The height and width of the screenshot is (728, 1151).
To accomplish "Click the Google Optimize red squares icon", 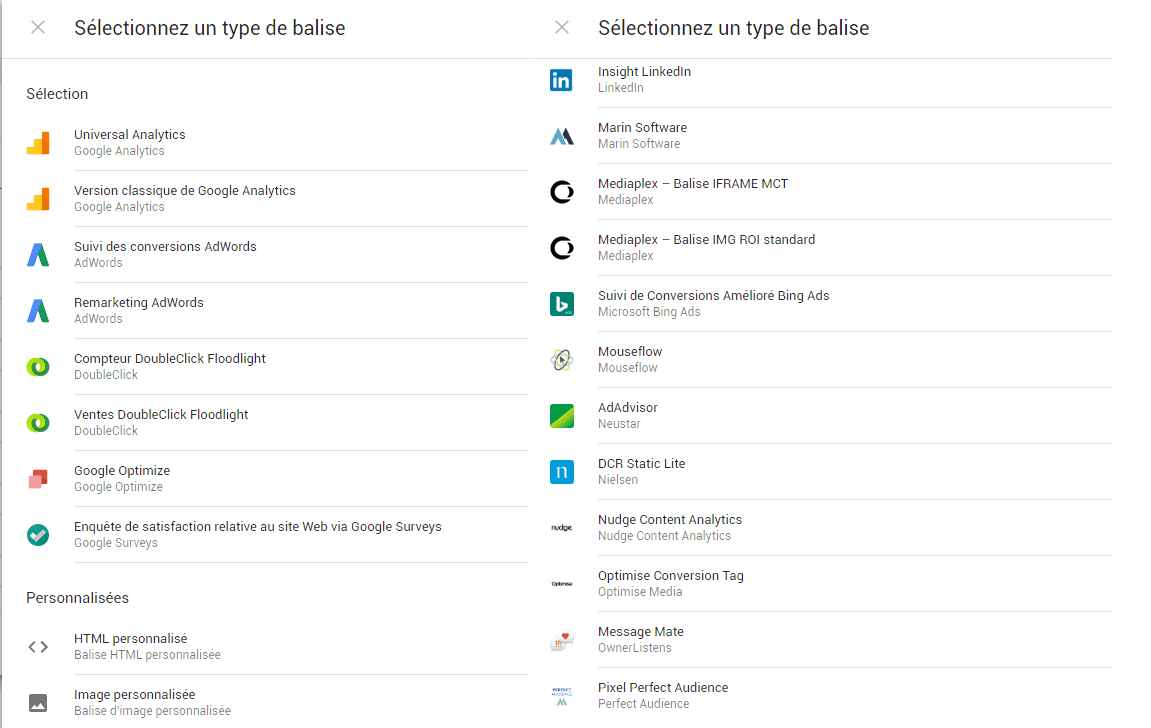I will click(x=38, y=478).
